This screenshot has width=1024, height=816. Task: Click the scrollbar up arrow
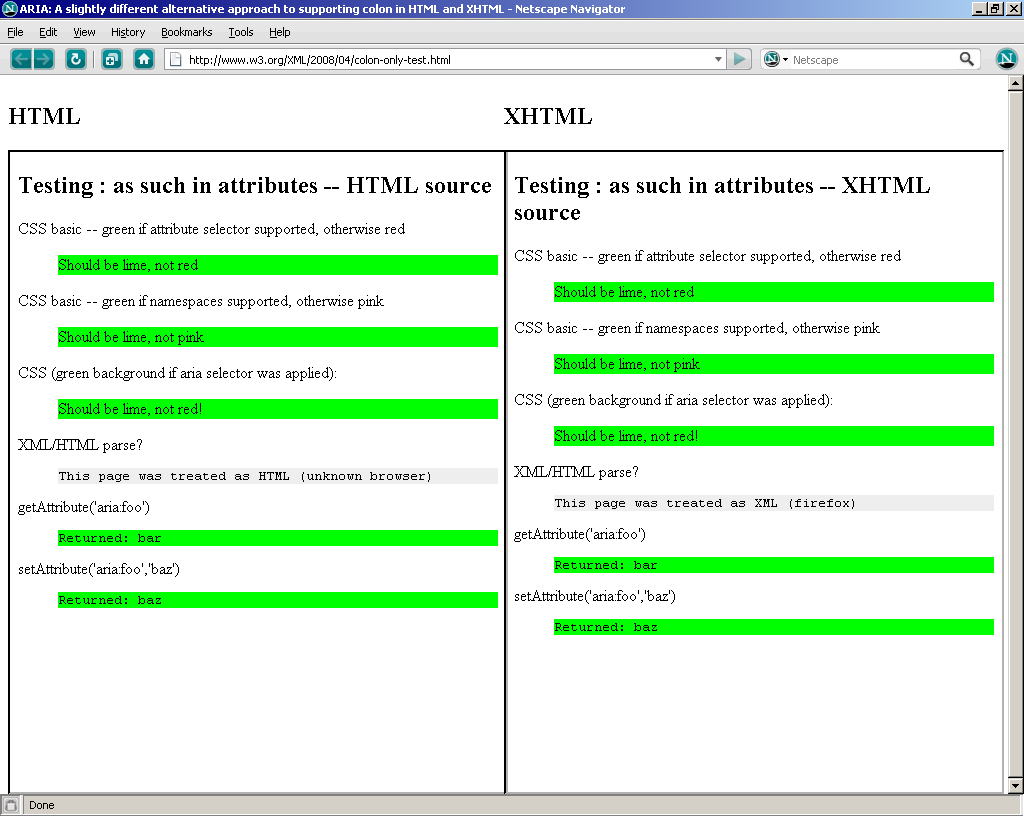[x=1016, y=83]
